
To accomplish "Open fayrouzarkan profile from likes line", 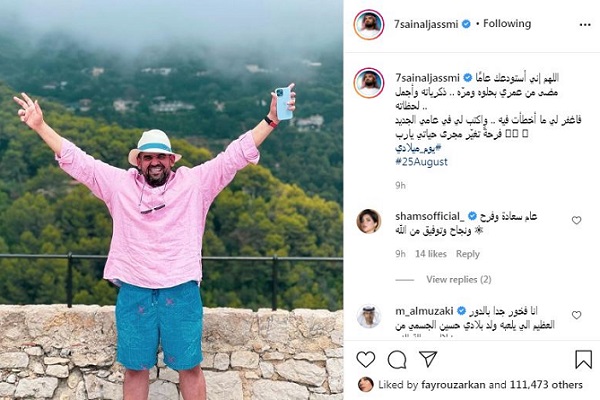I will click(x=453, y=385).
